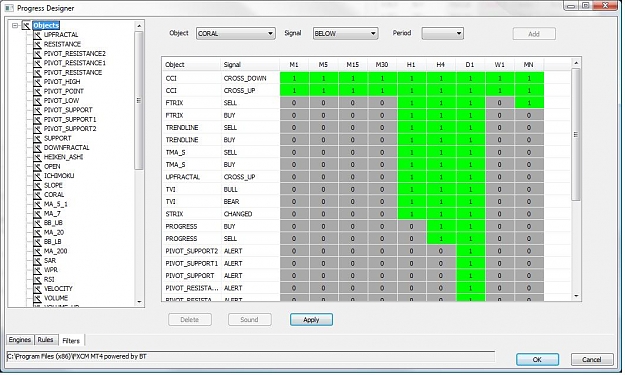Select MA_20 in the objects tree
The height and width of the screenshot is (375, 625).
54,232
